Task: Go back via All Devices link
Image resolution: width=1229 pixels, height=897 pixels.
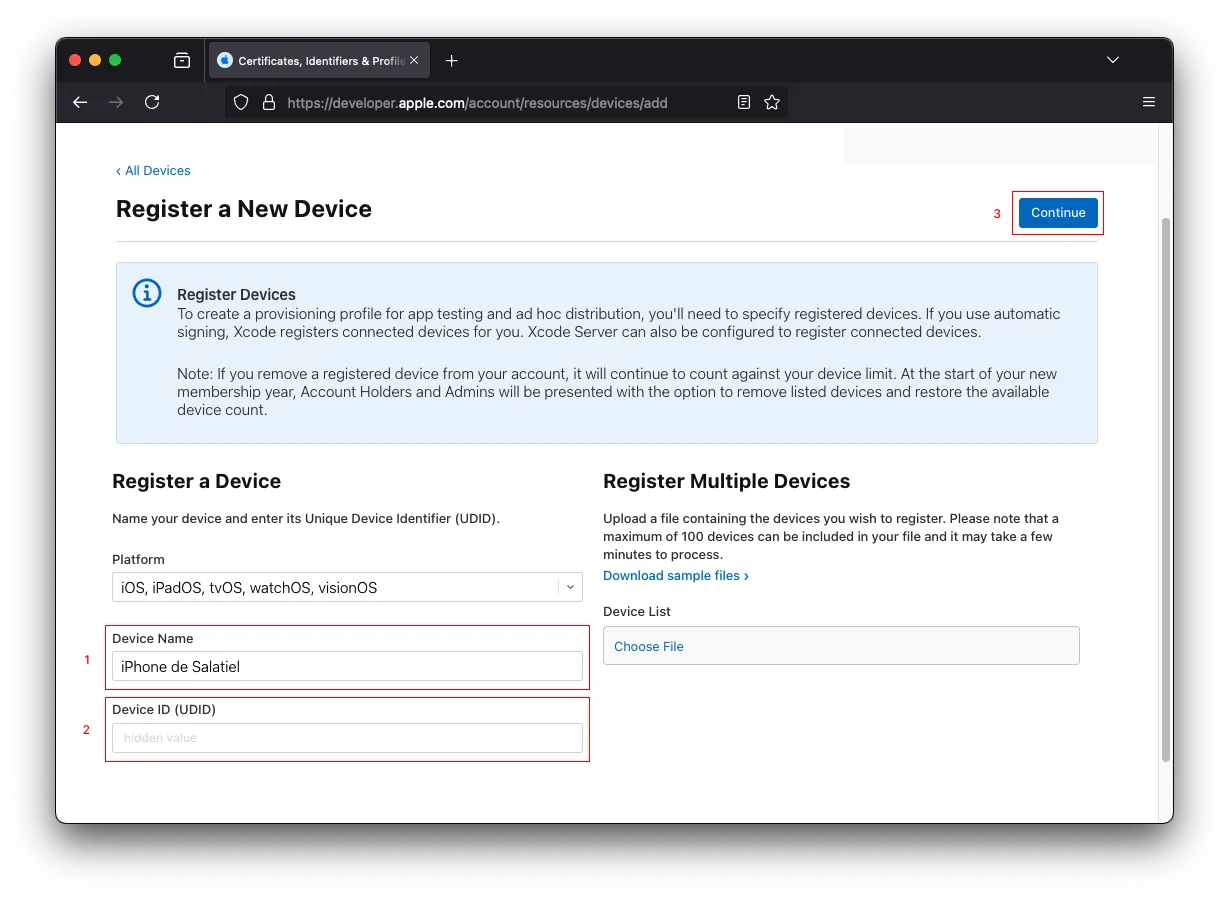Action: pyautogui.click(x=153, y=170)
